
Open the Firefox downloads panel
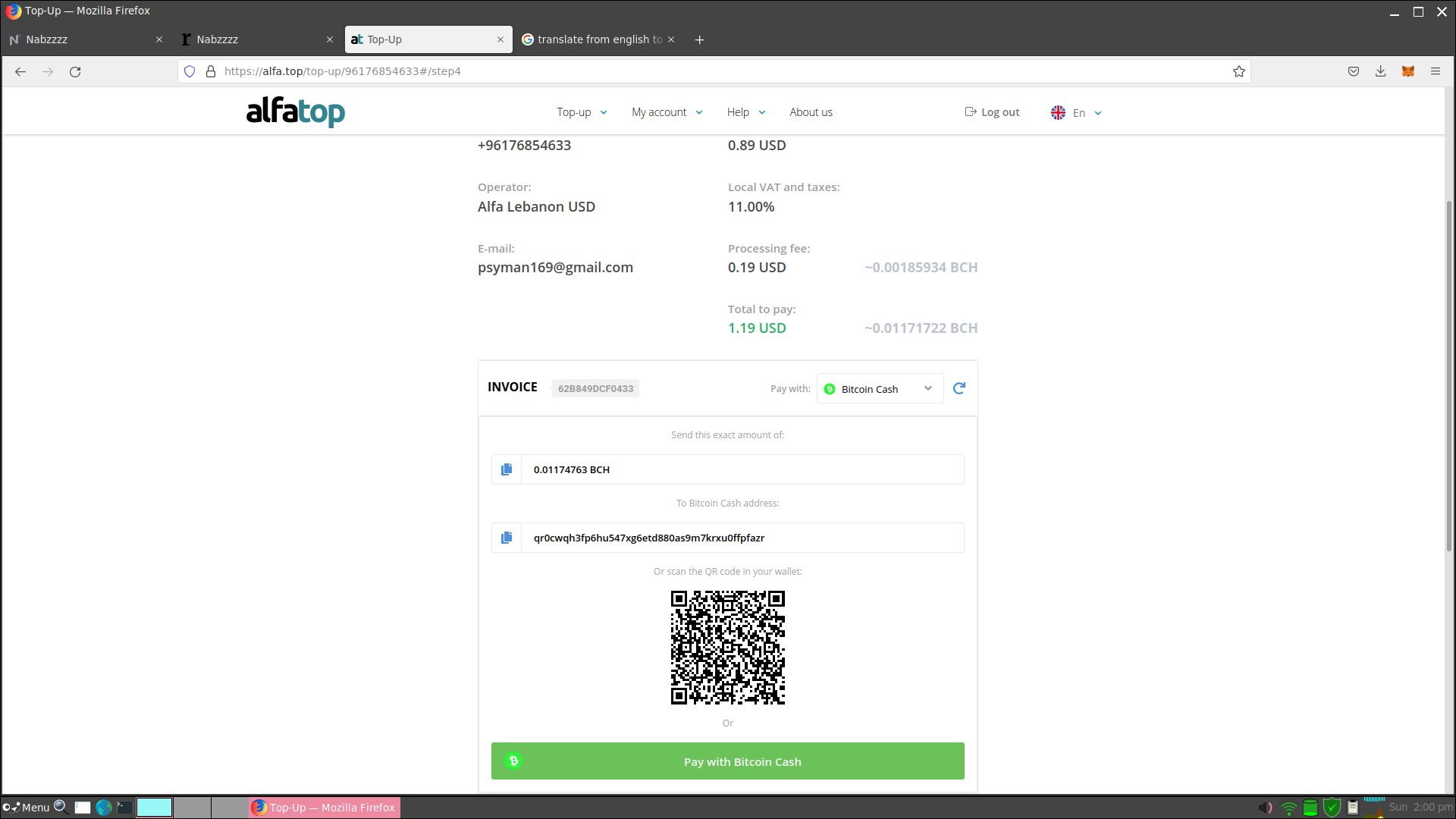1381,71
